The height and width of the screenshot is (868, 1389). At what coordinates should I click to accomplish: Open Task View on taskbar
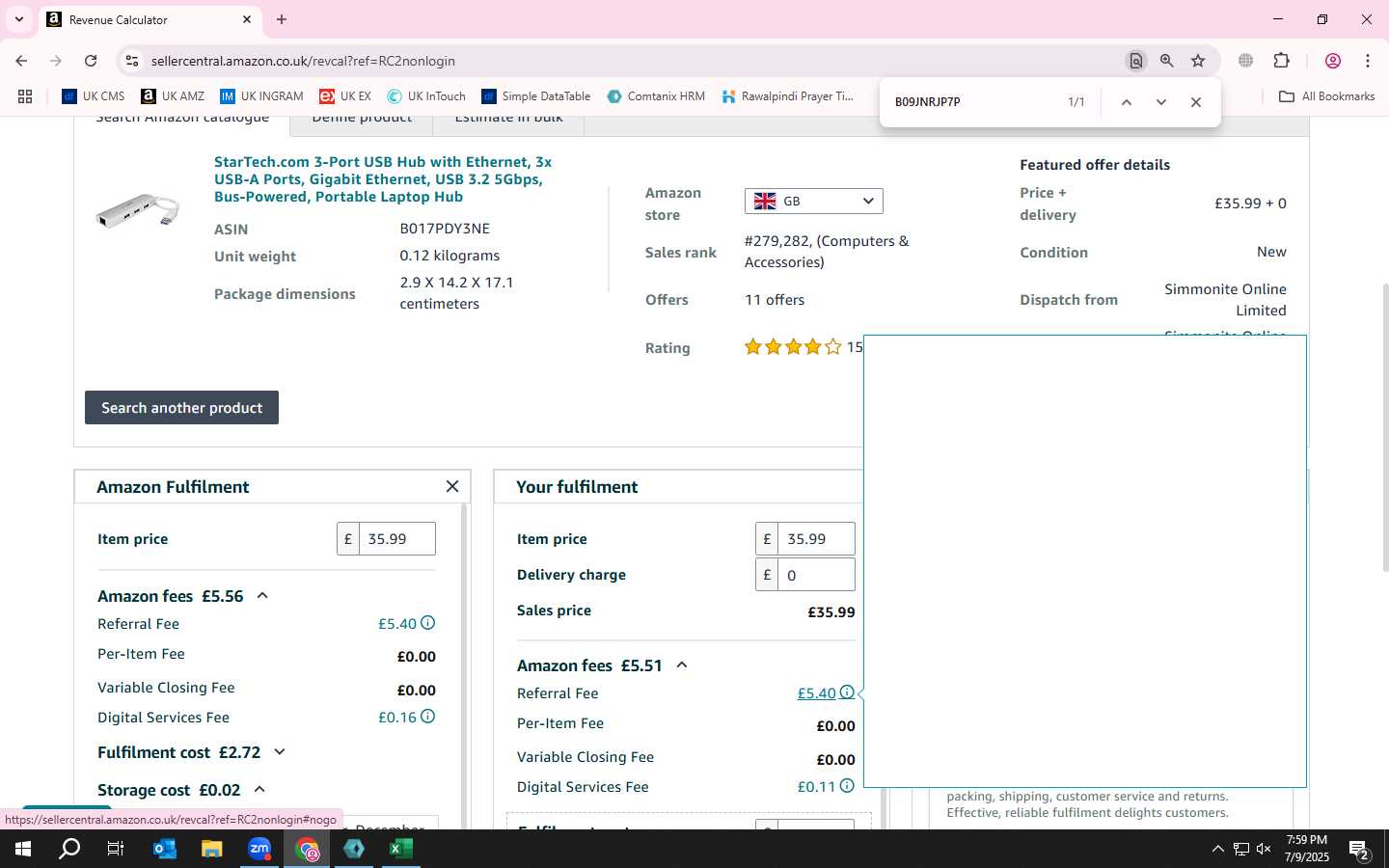[116, 849]
